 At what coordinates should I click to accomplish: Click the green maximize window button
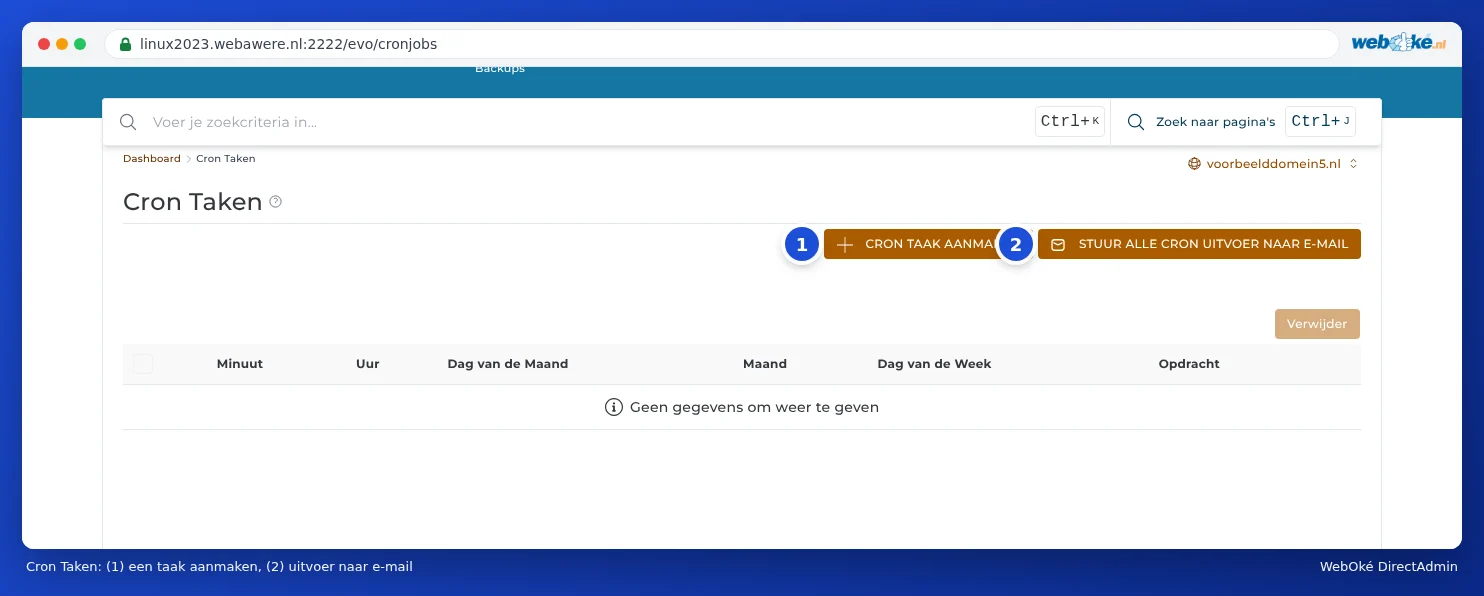point(80,44)
